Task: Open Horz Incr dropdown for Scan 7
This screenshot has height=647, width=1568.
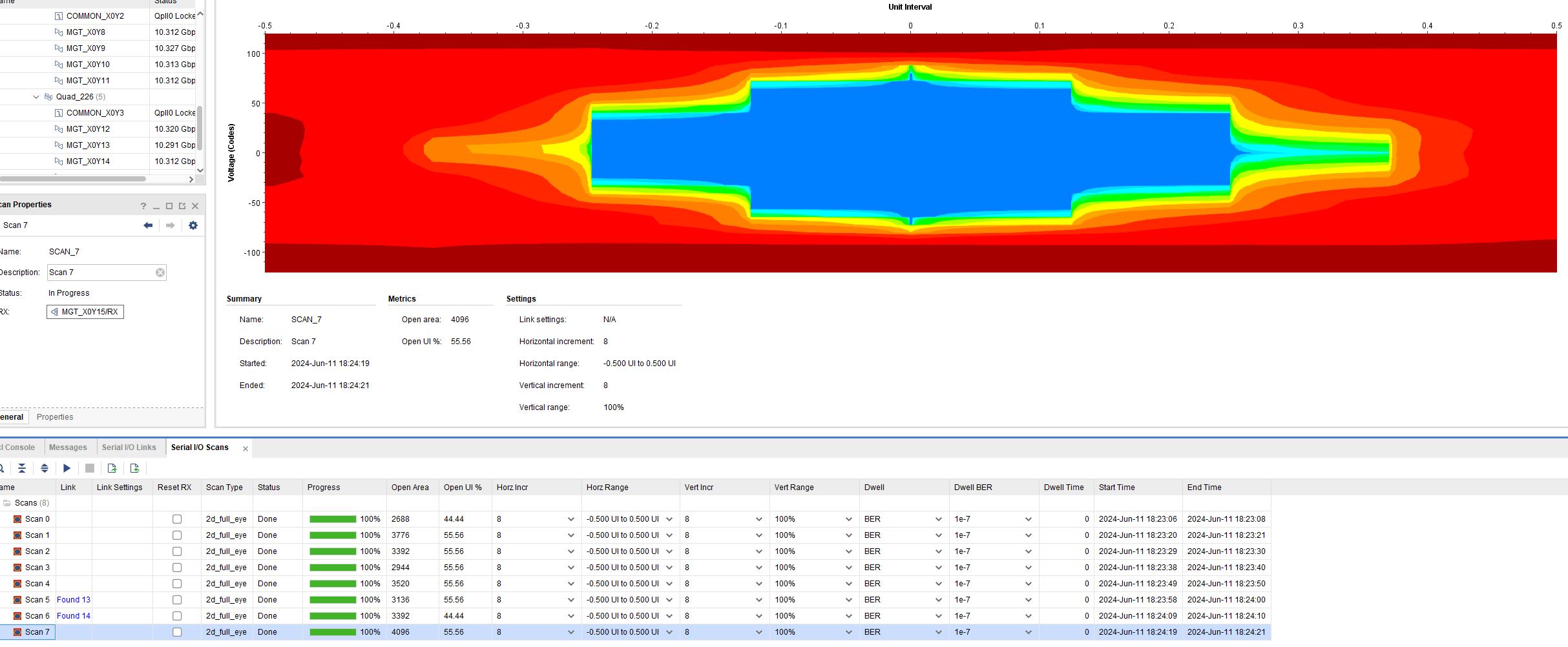Action: pos(570,632)
